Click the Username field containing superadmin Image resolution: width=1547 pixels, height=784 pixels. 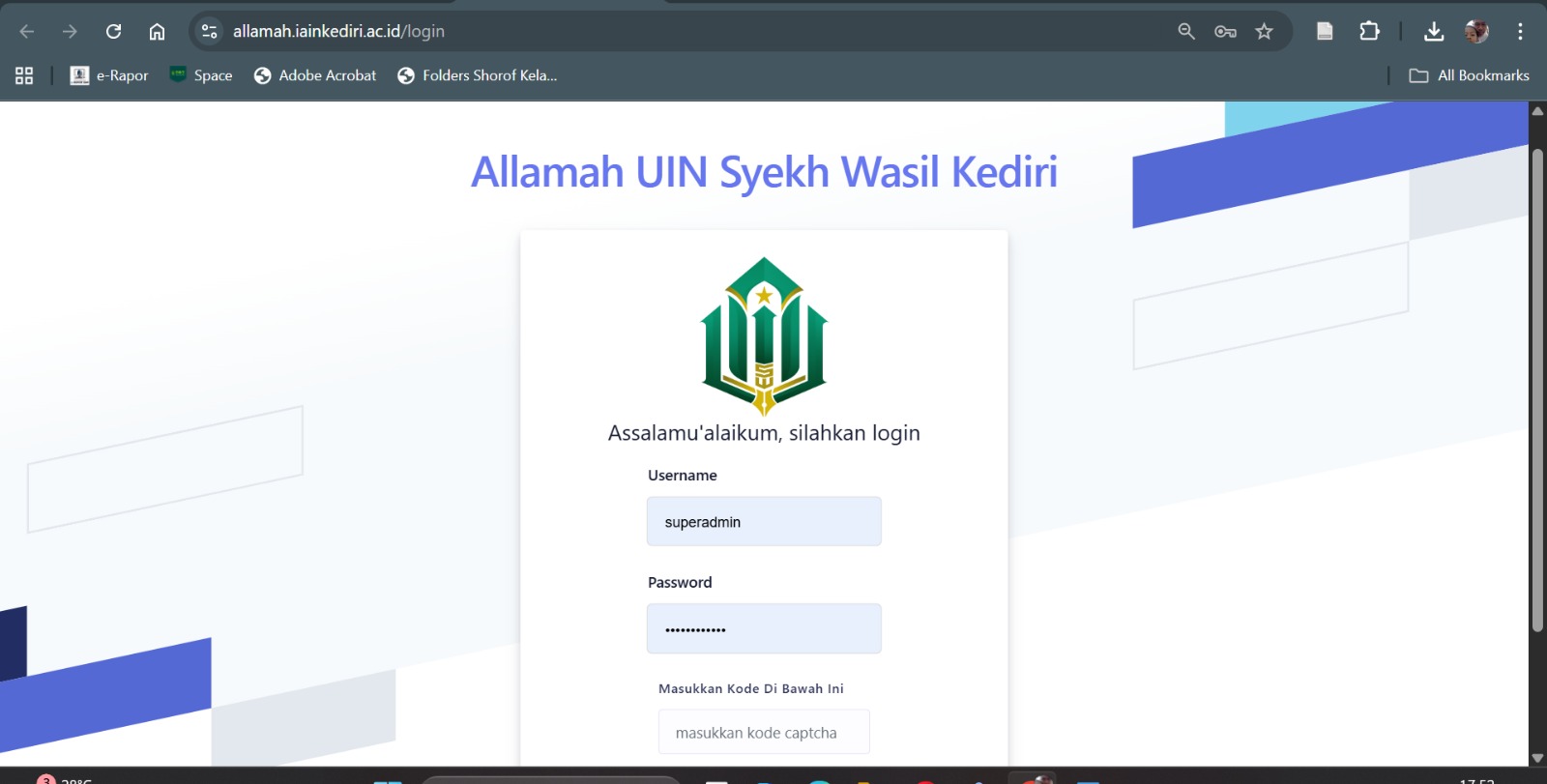click(764, 522)
